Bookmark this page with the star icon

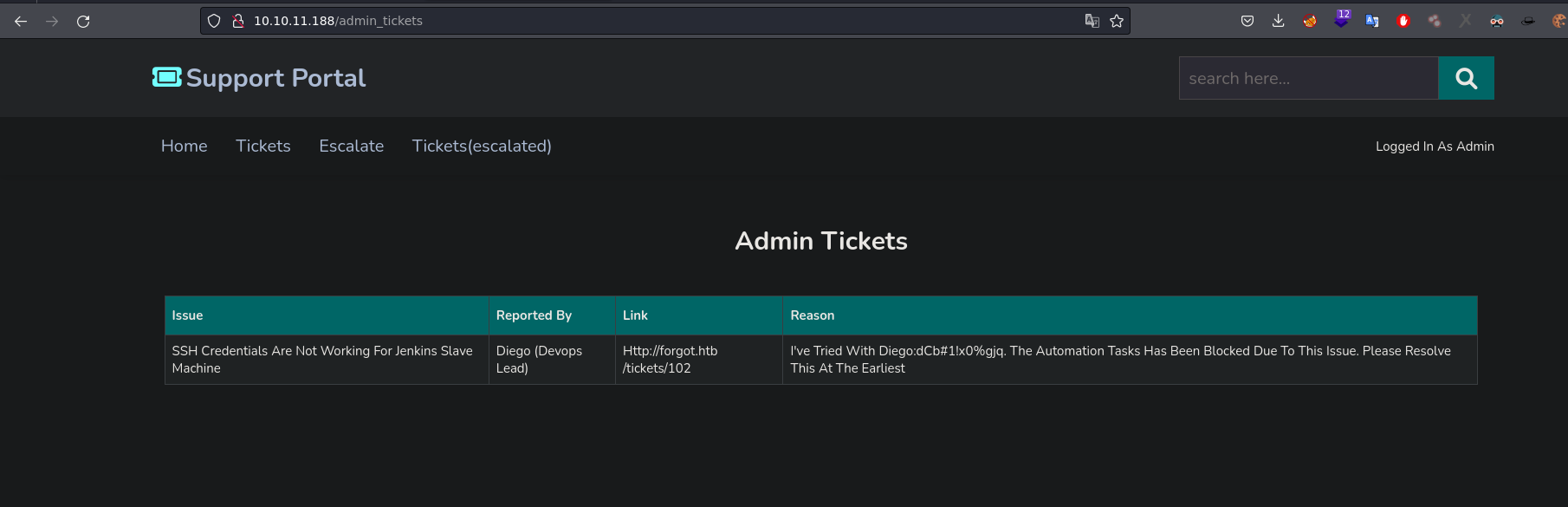pyautogui.click(x=1117, y=21)
